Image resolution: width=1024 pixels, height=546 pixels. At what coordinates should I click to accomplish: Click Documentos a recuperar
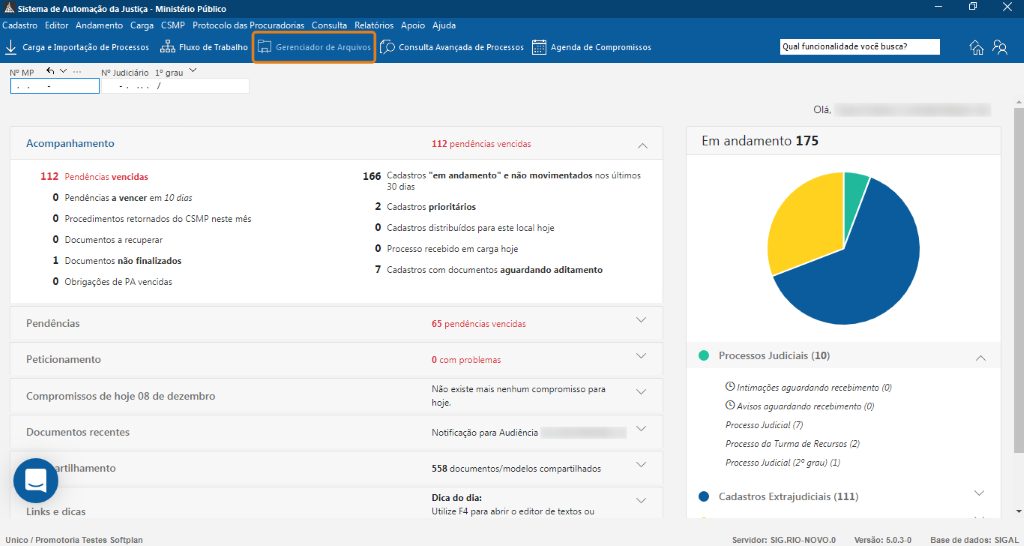click(108, 240)
